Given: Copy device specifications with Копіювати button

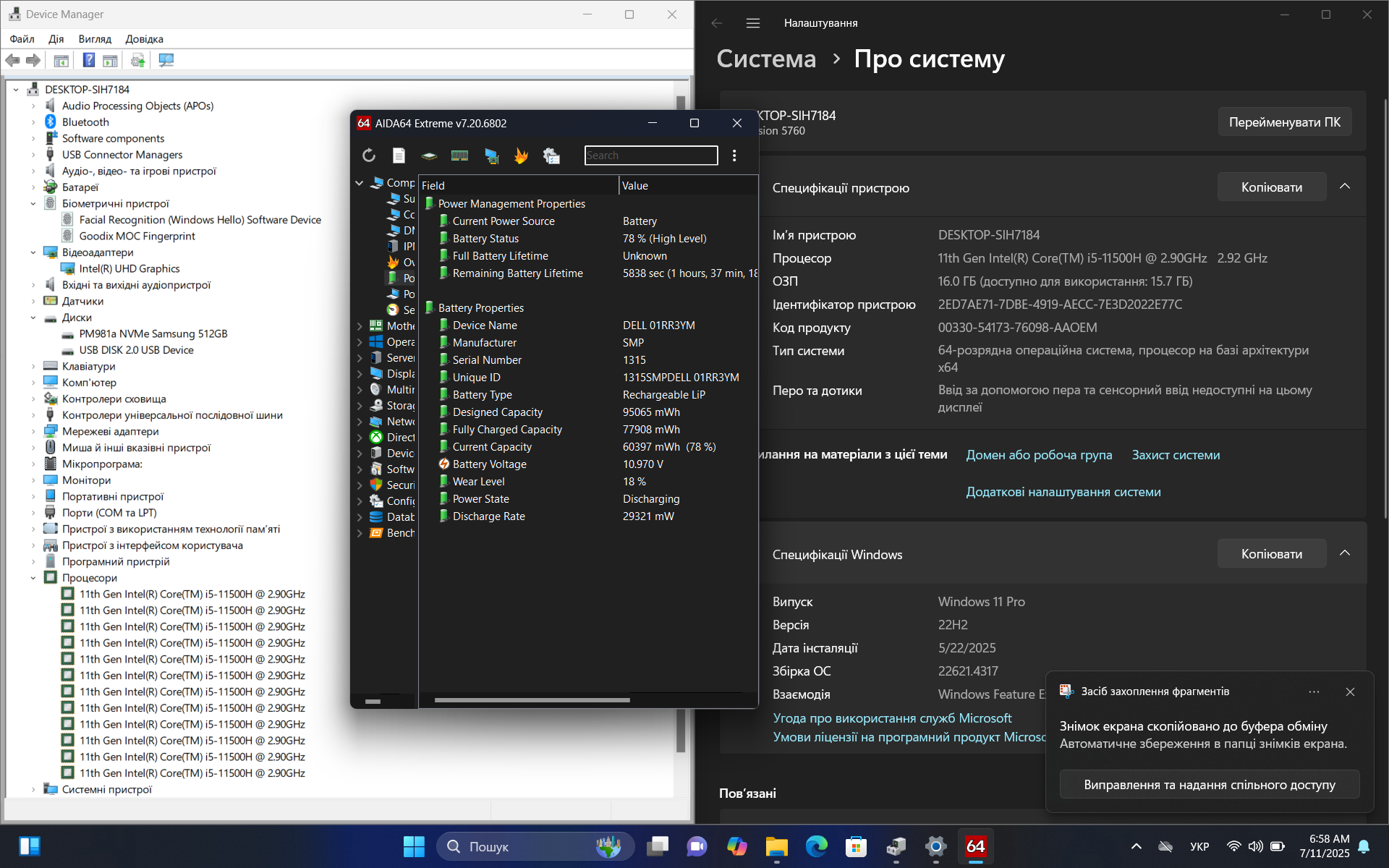Looking at the screenshot, I should tap(1271, 187).
